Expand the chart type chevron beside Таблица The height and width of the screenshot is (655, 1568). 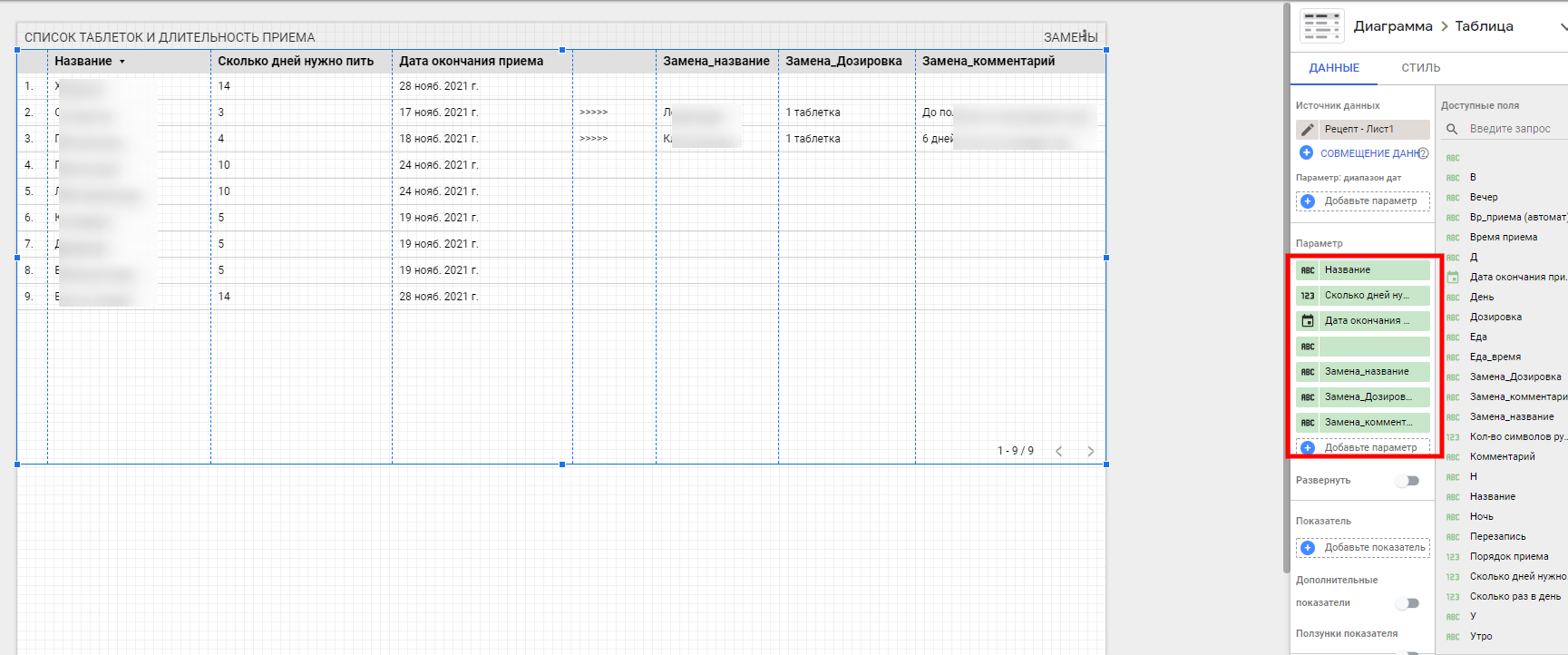[x=1563, y=27]
